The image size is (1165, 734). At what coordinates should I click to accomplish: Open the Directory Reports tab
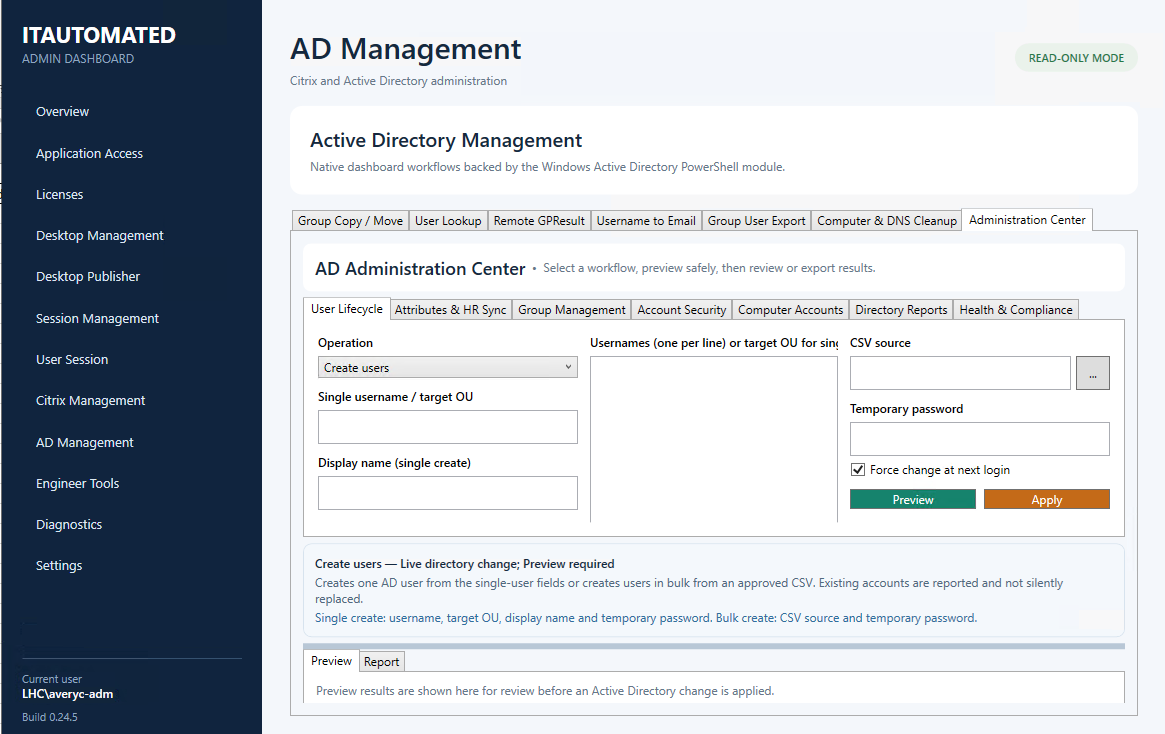(901, 310)
